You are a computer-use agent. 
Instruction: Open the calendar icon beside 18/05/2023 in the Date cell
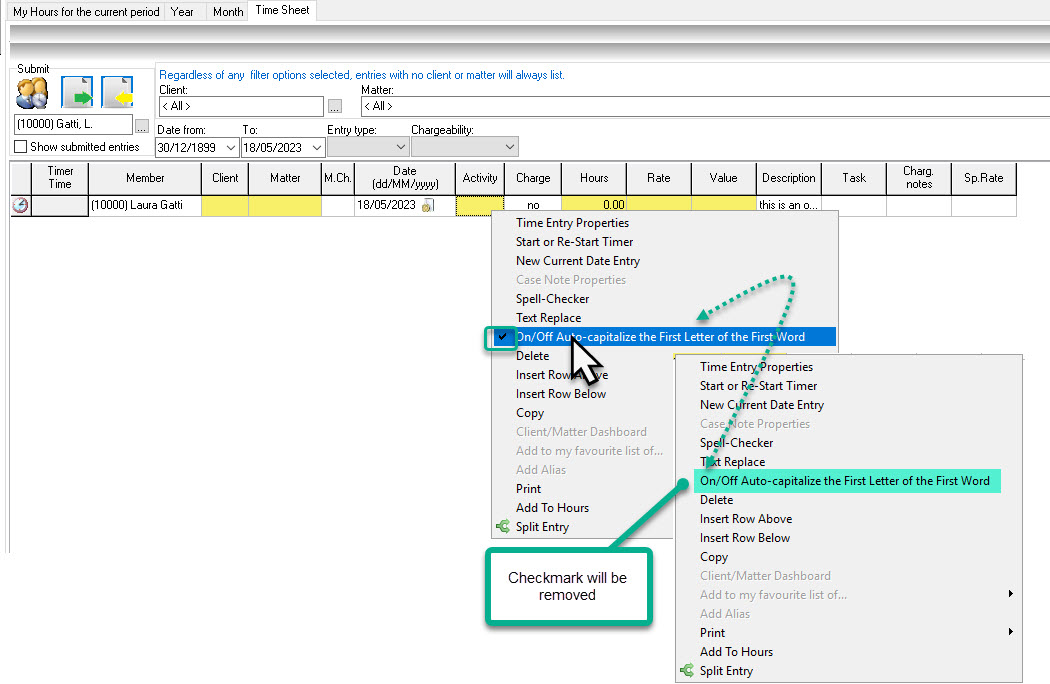pos(427,206)
